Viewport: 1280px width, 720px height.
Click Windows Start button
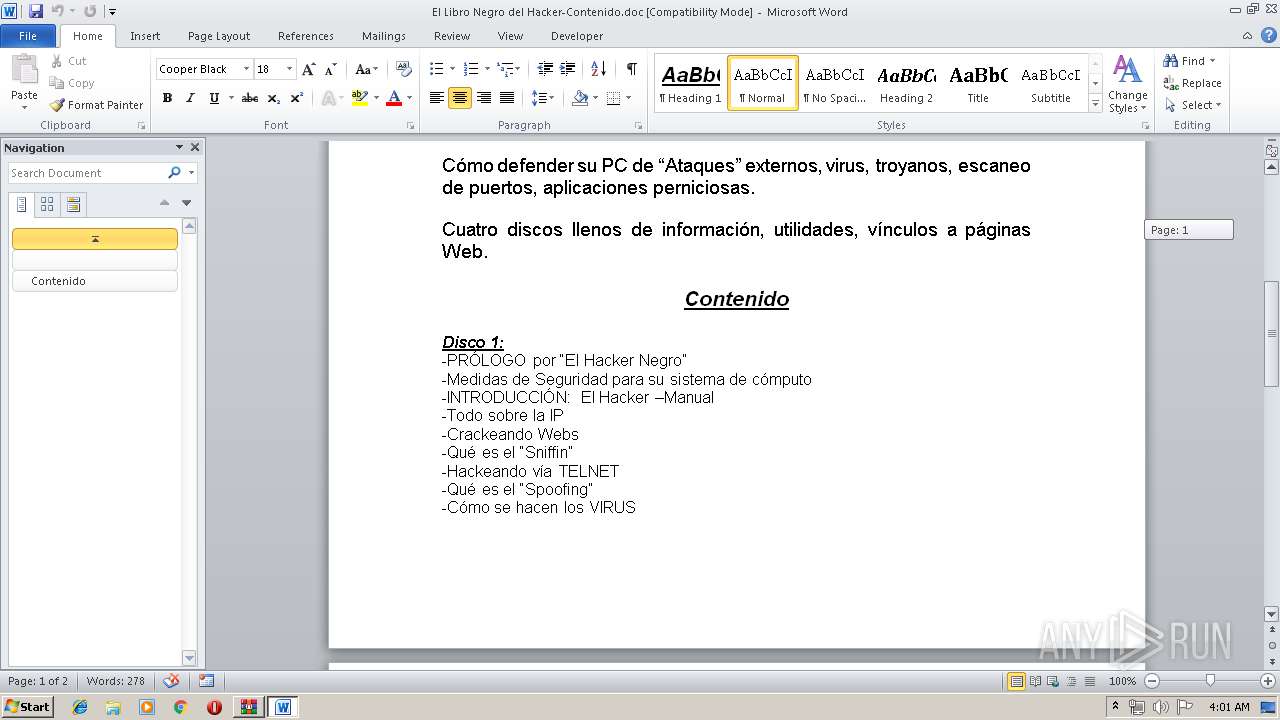[x=27, y=707]
